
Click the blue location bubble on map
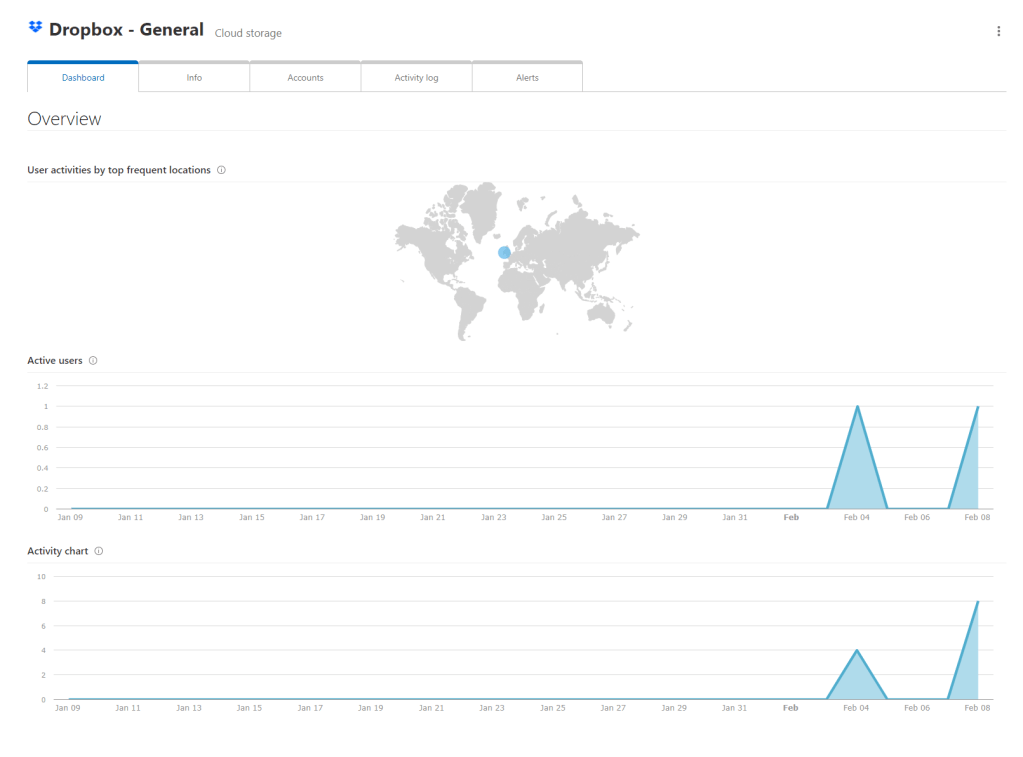click(504, 252)
